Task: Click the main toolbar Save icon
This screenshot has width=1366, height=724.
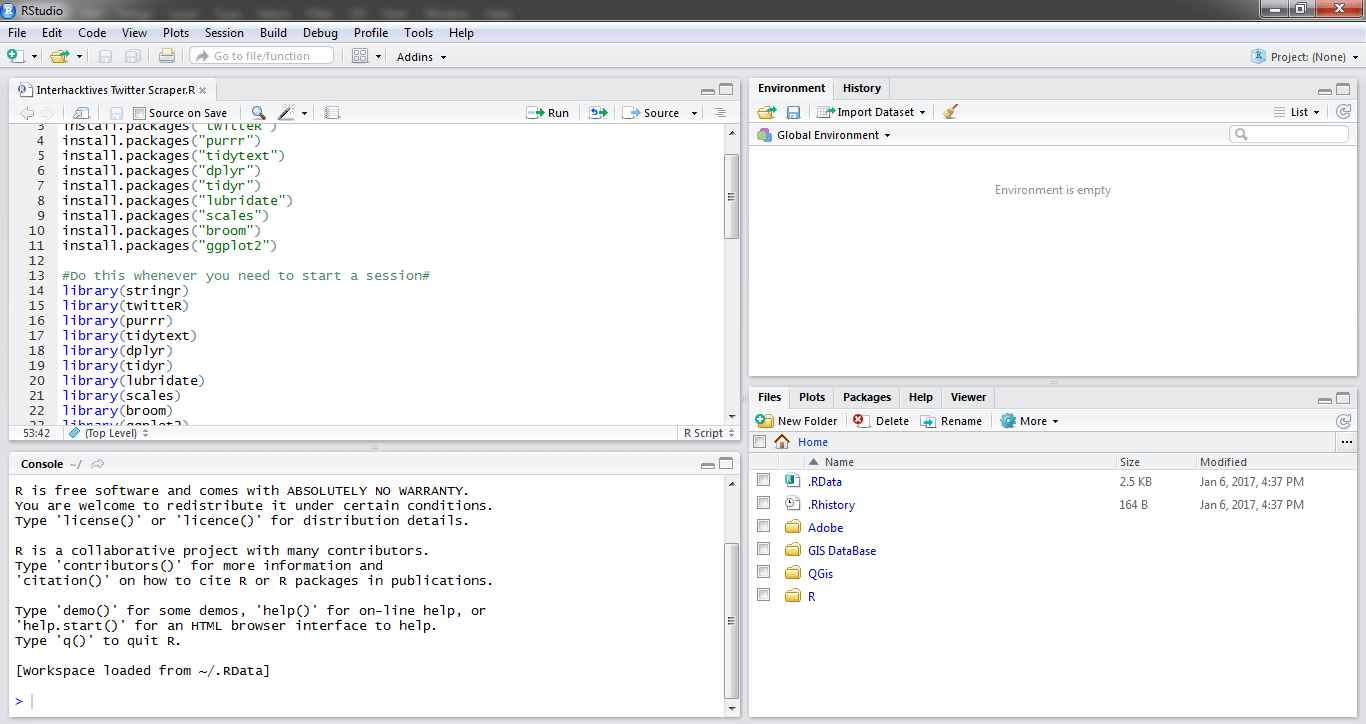Action: click(x=105, y=56)
